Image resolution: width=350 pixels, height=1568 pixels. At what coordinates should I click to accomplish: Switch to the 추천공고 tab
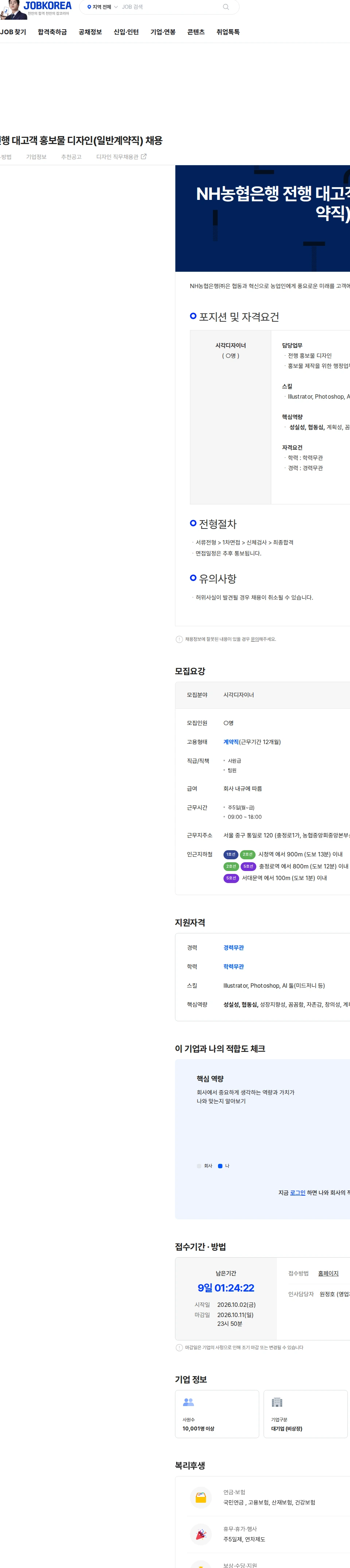[x=71, y=157]
